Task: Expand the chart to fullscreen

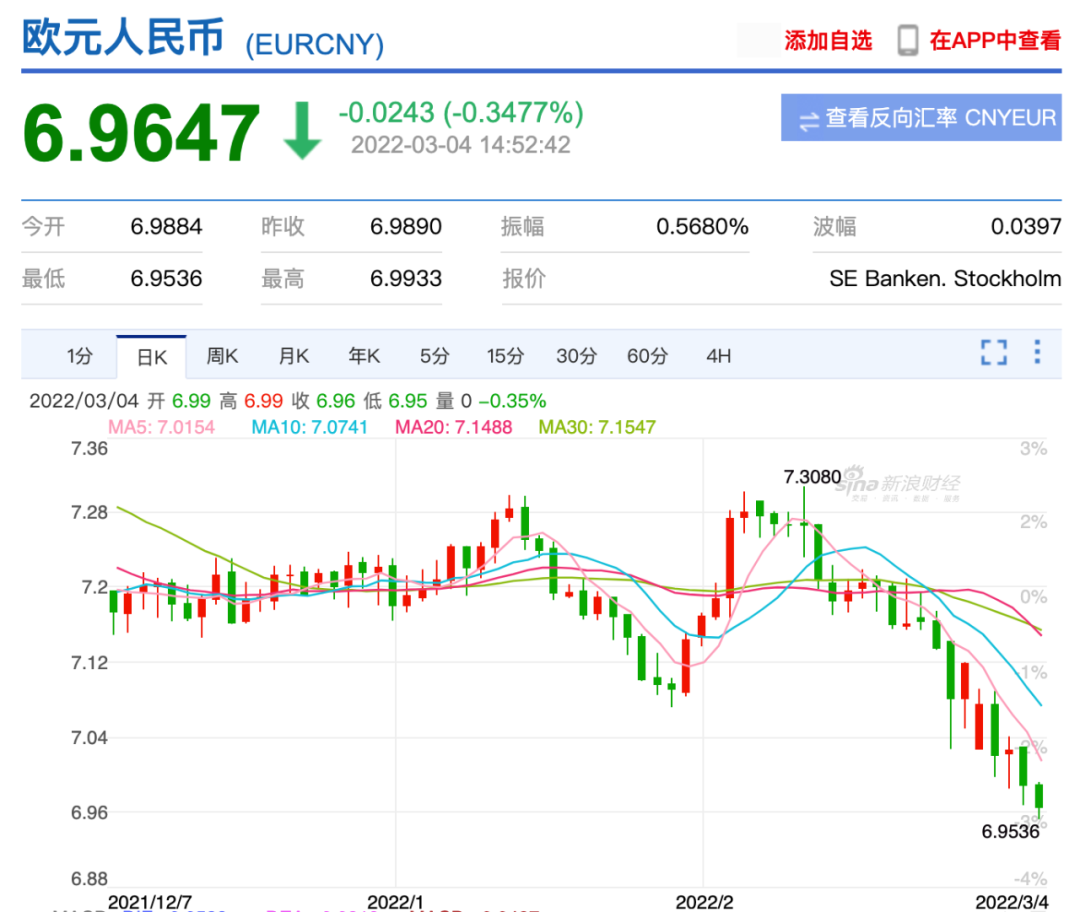Action: point(993,352)
